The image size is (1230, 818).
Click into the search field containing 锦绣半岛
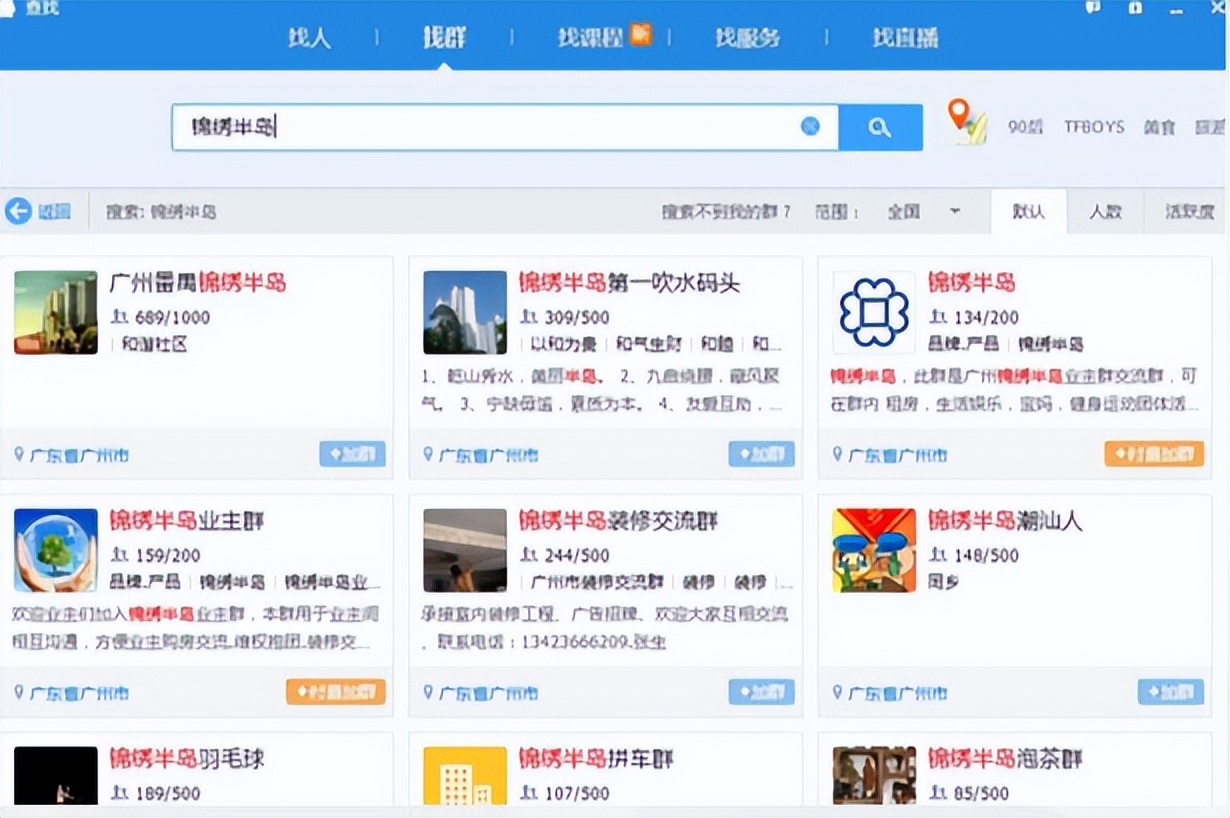[500, 127]
